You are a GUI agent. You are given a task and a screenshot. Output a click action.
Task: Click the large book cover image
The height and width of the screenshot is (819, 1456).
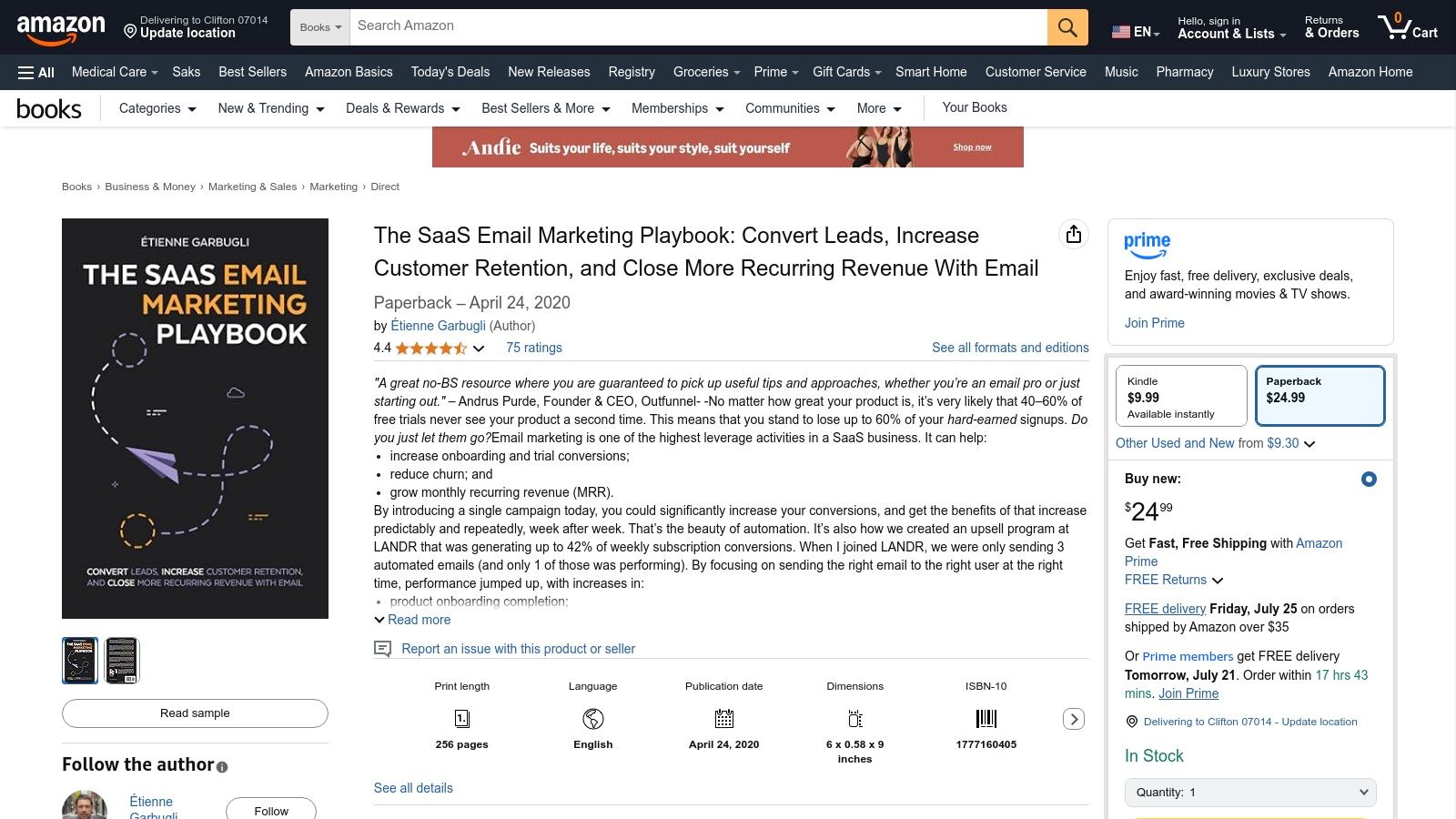point(195,419)
